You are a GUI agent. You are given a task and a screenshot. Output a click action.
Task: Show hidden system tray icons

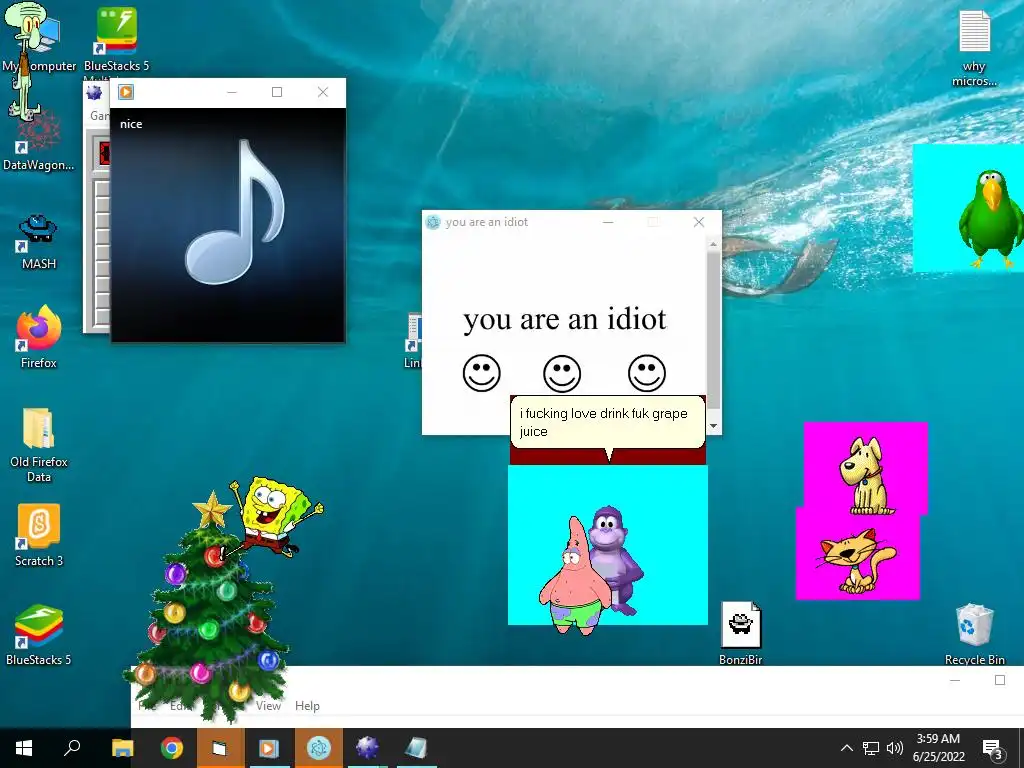pyautogui.click(x=846, y=748)
